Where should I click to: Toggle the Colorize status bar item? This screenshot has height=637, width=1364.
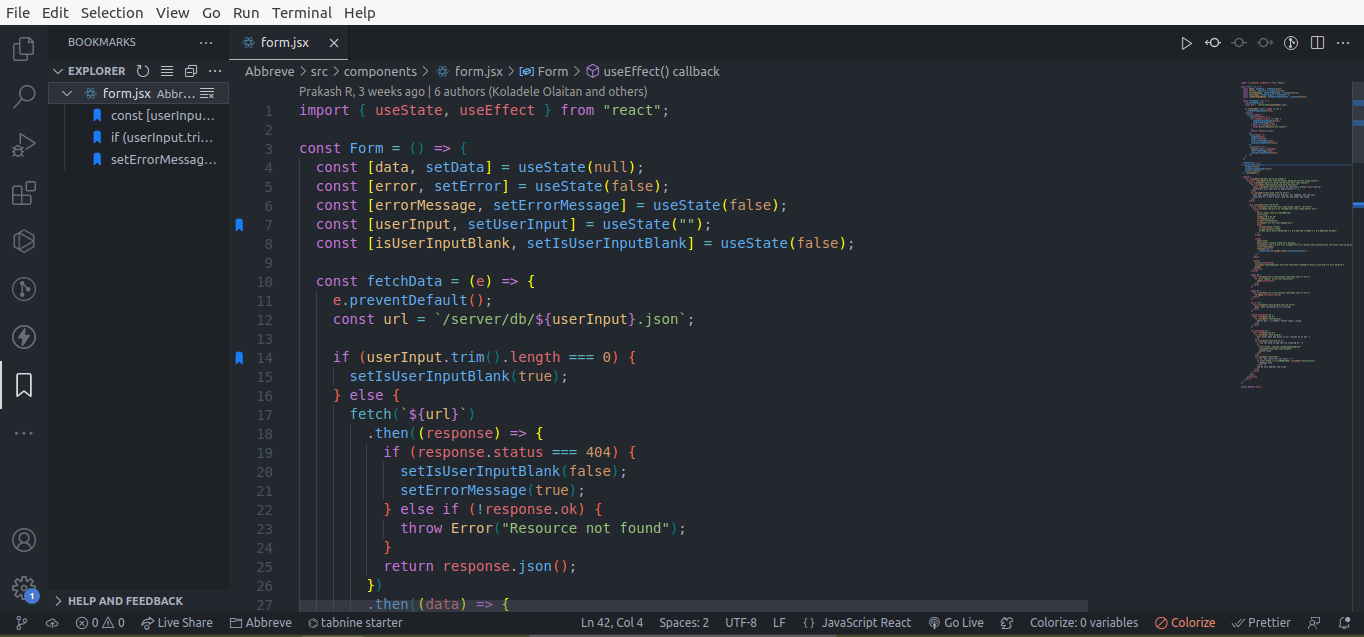pos(1185,622)
